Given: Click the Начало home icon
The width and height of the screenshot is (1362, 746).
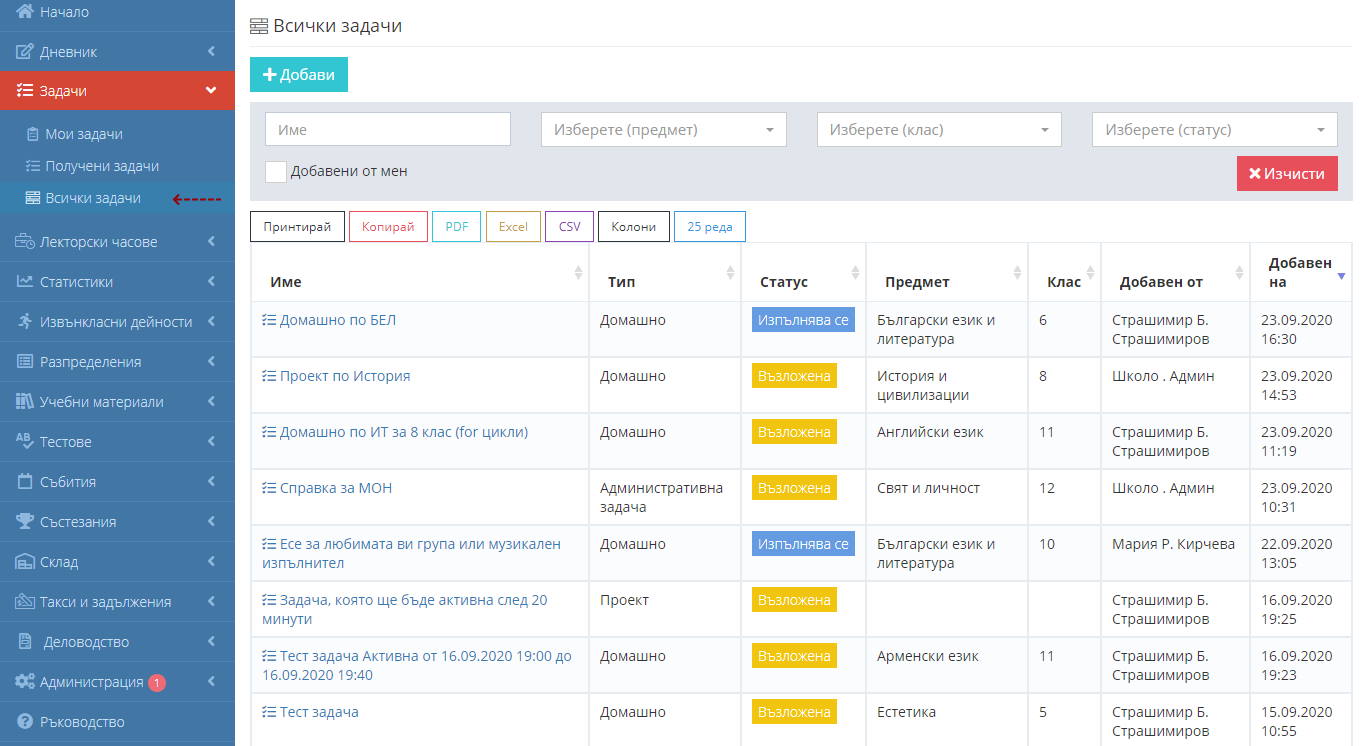Looking at the screenshot, I should pos(23,12).
